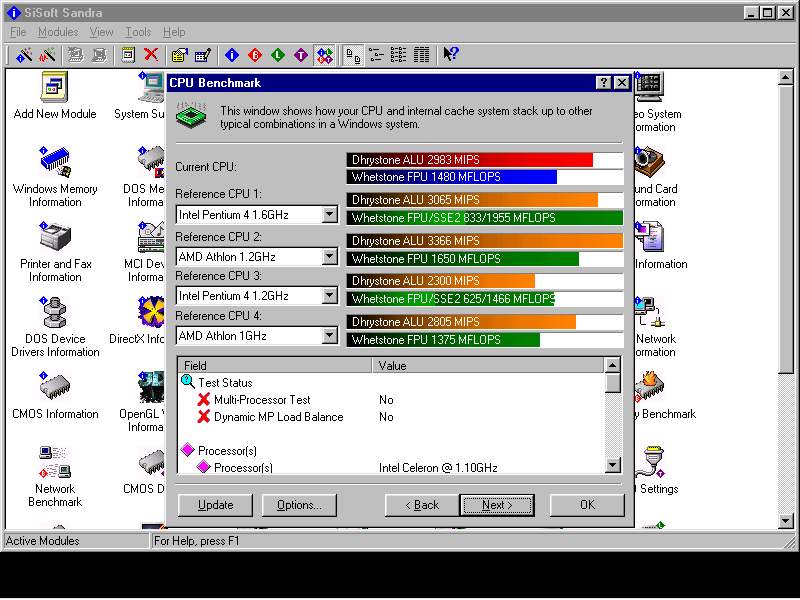This screenshot has width=800, height=600.
Task: Launch the blue information wizard toolbar icon
Action: point(23,55)
